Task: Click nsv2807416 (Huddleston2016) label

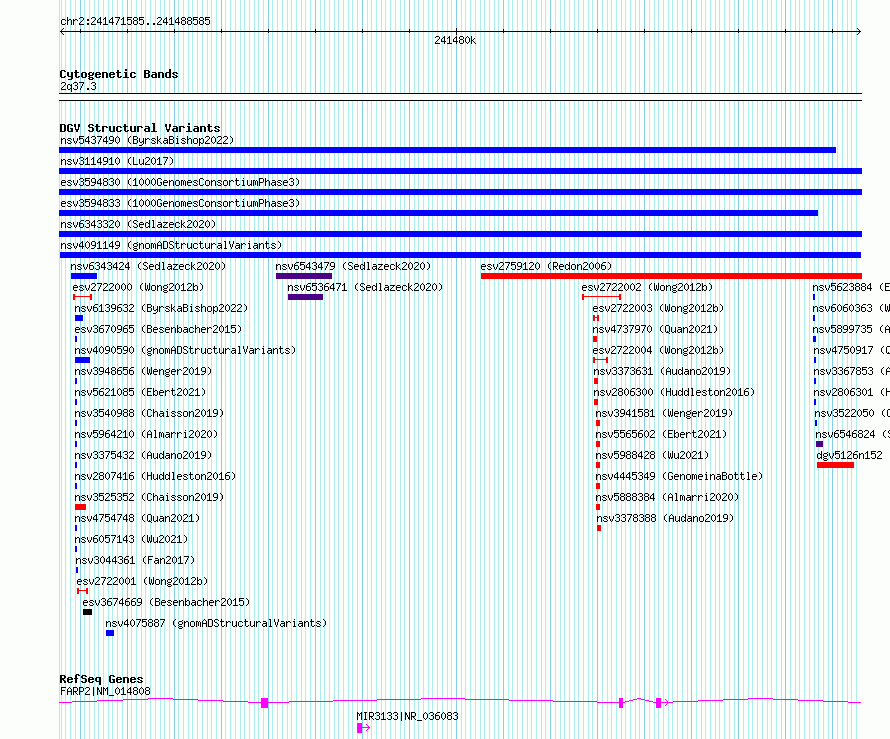Action: (155, 476)
